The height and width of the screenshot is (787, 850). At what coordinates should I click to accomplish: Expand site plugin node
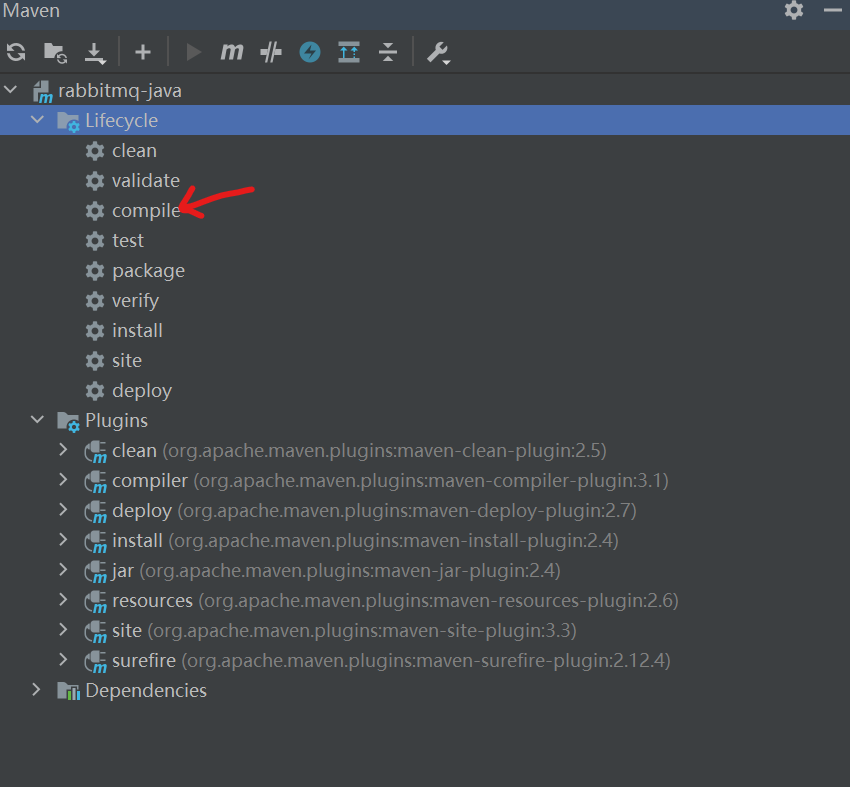(x=63, y=629)
